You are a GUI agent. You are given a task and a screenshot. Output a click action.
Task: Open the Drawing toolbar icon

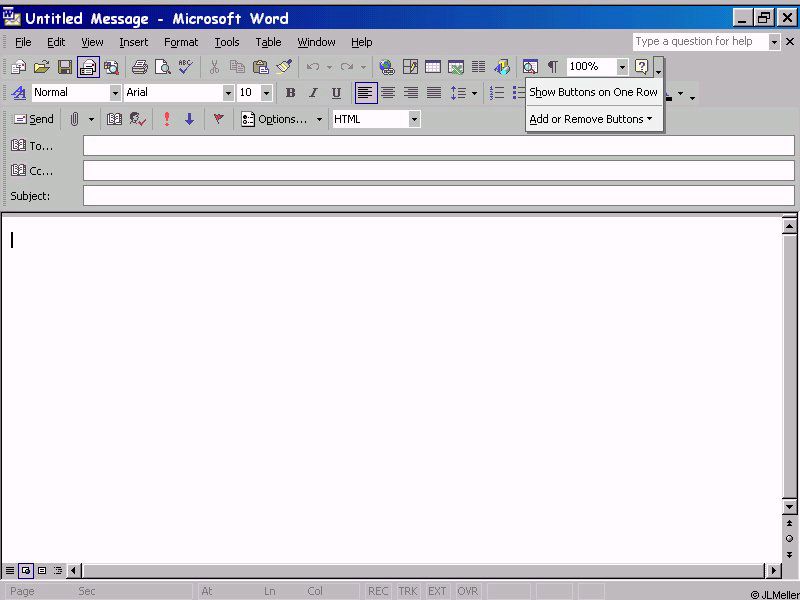click(x=502, y=67)
